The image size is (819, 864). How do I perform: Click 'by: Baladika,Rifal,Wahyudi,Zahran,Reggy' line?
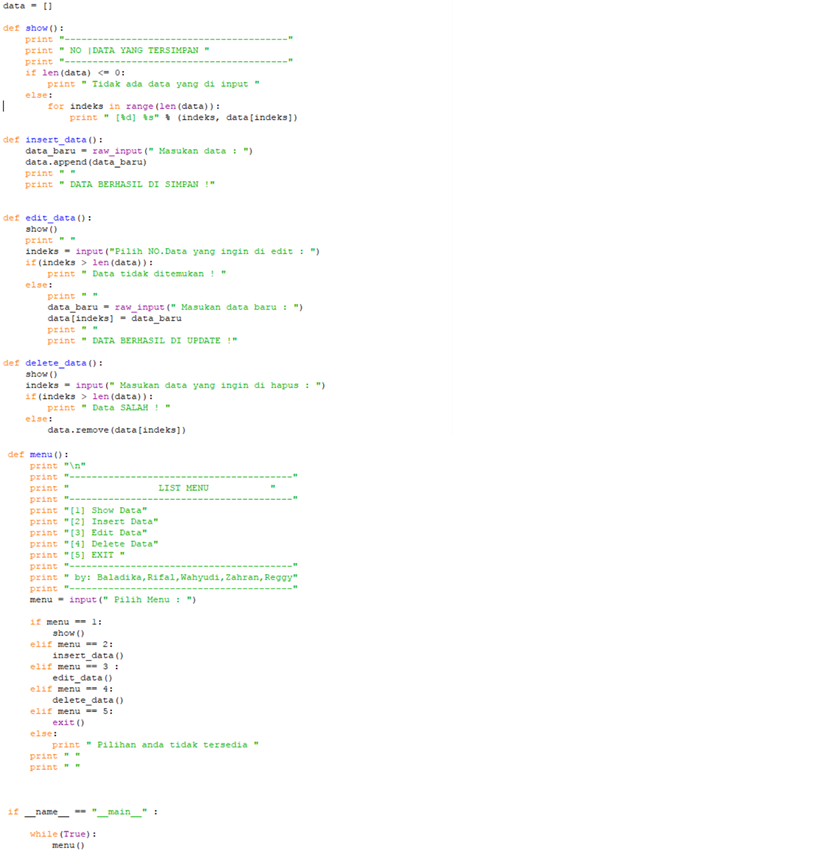click(x=164, y=577)
